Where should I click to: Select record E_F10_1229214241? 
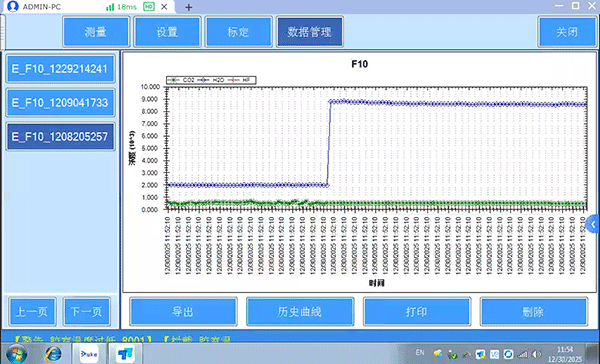[60, 69]
